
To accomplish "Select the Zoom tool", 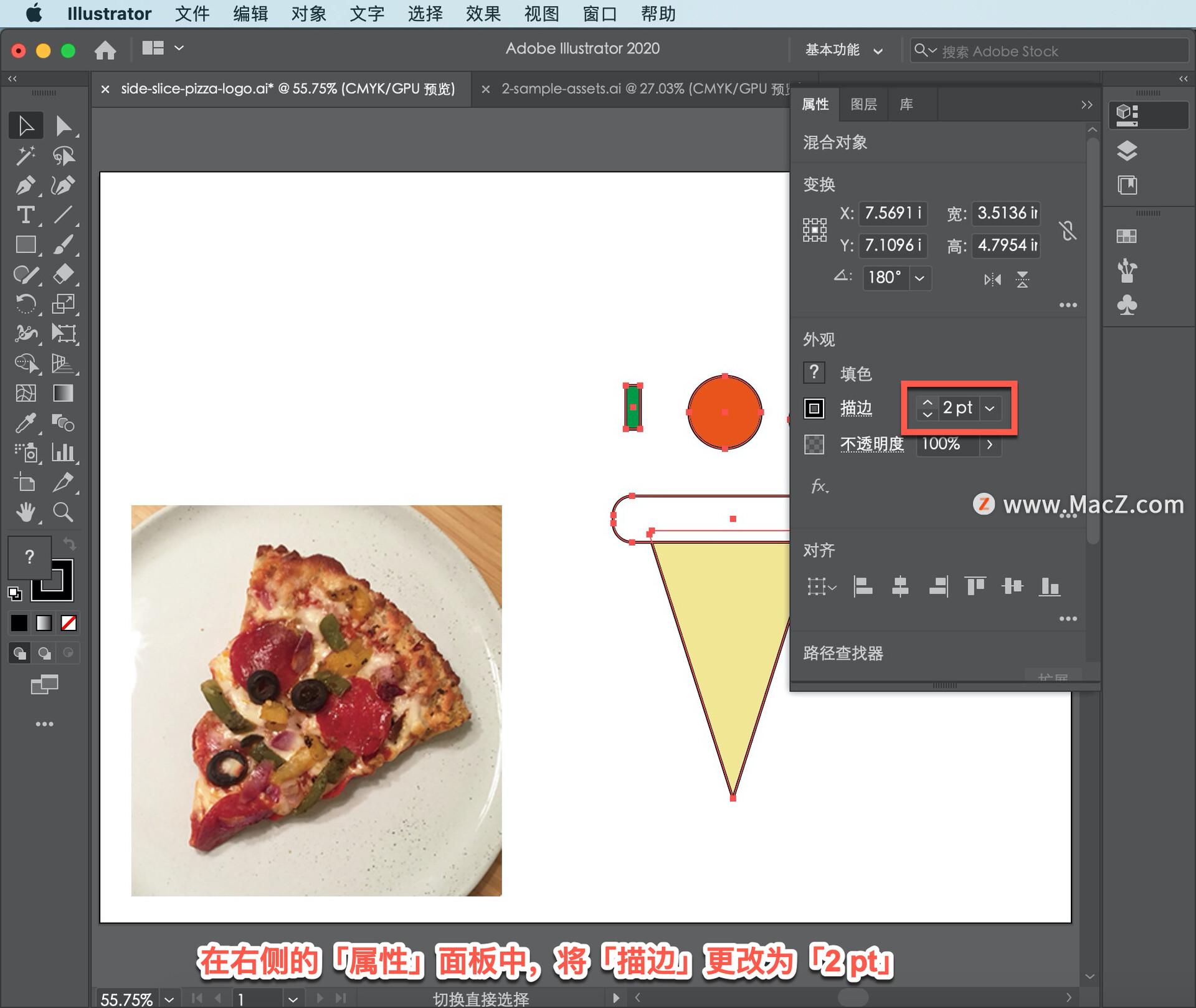I will tap(63, 512).
